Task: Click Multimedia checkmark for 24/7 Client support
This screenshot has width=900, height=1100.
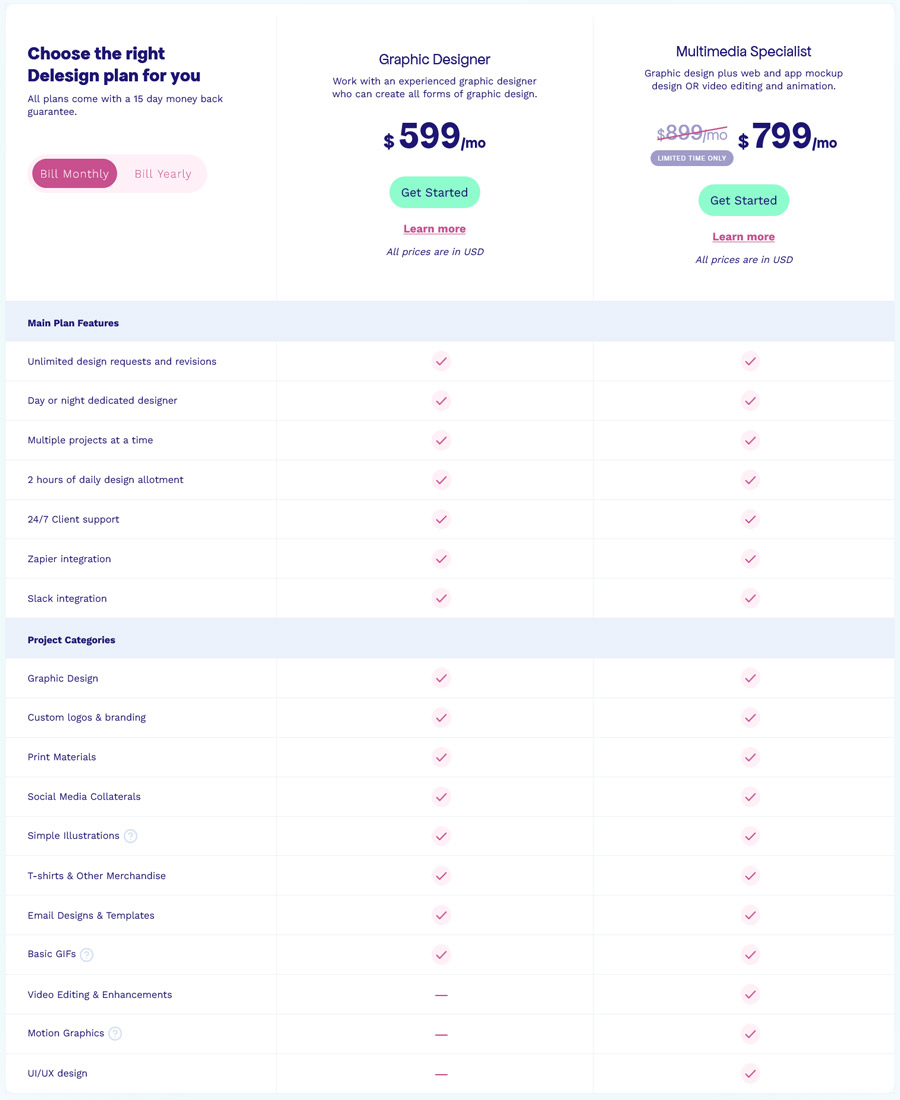Action: pos(751,519)
